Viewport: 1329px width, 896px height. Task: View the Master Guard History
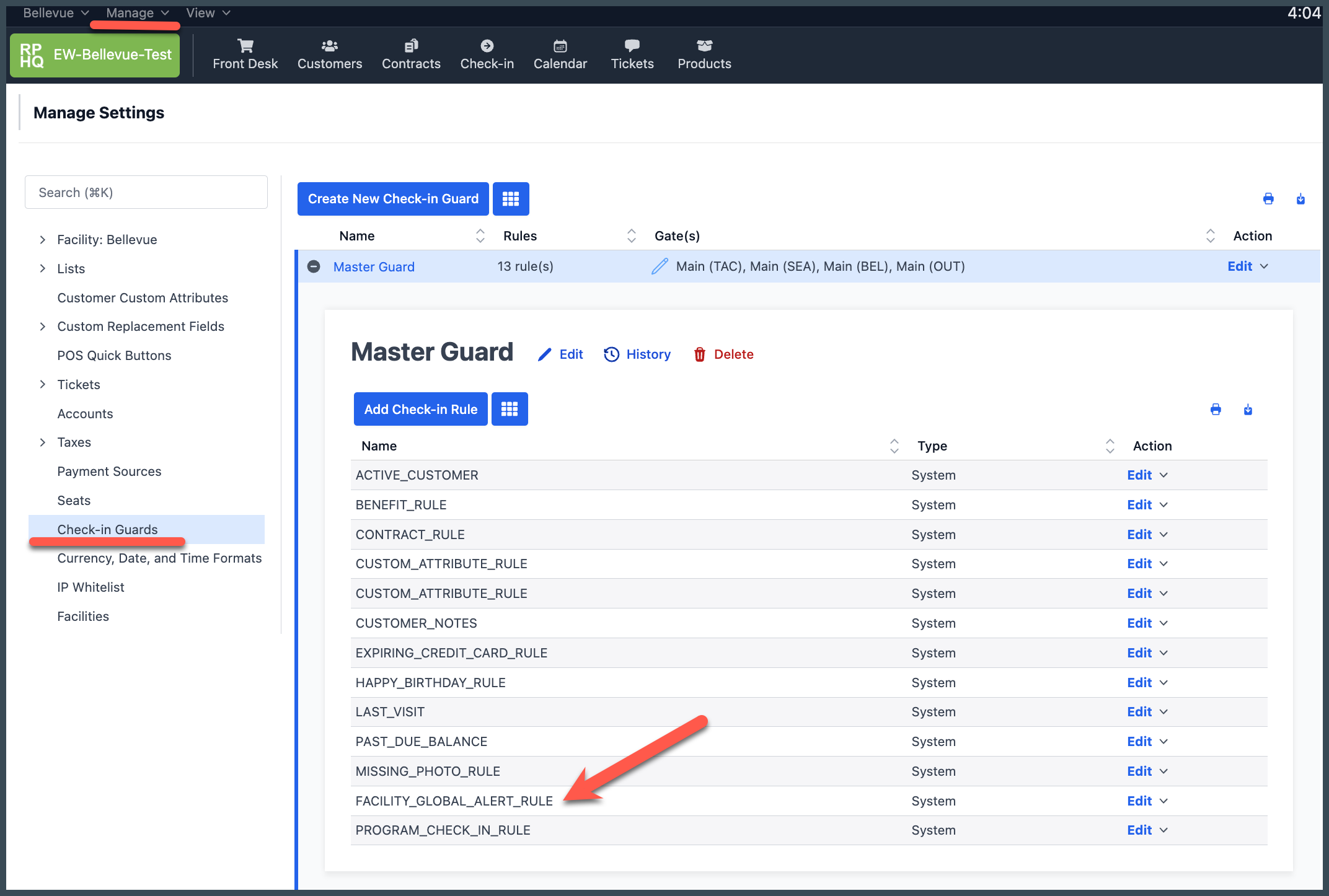[x=637, y=354]
